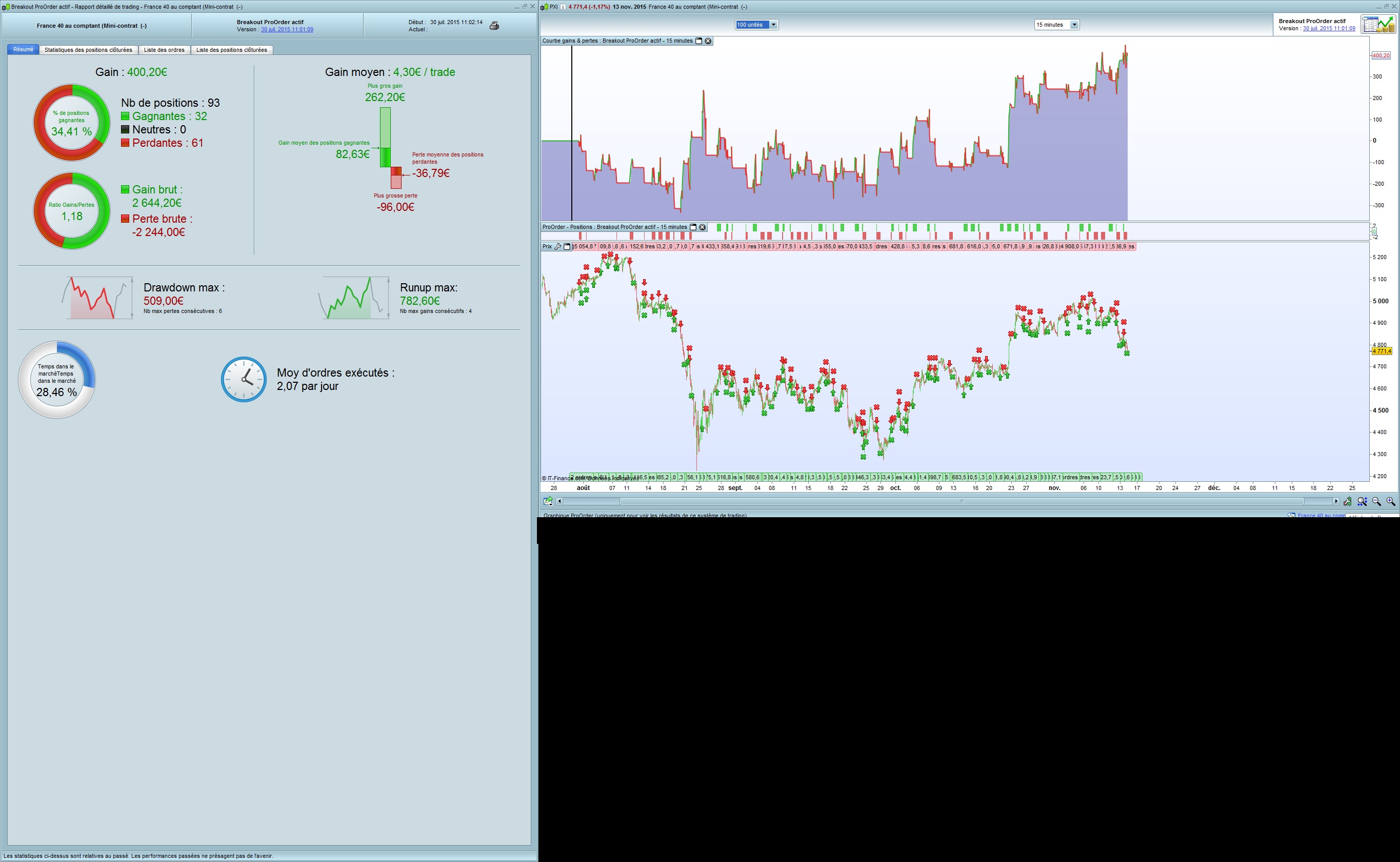The image size is (1400, 862).
Task: Click the printer icon in report header
Action: [x=494, y=26]
